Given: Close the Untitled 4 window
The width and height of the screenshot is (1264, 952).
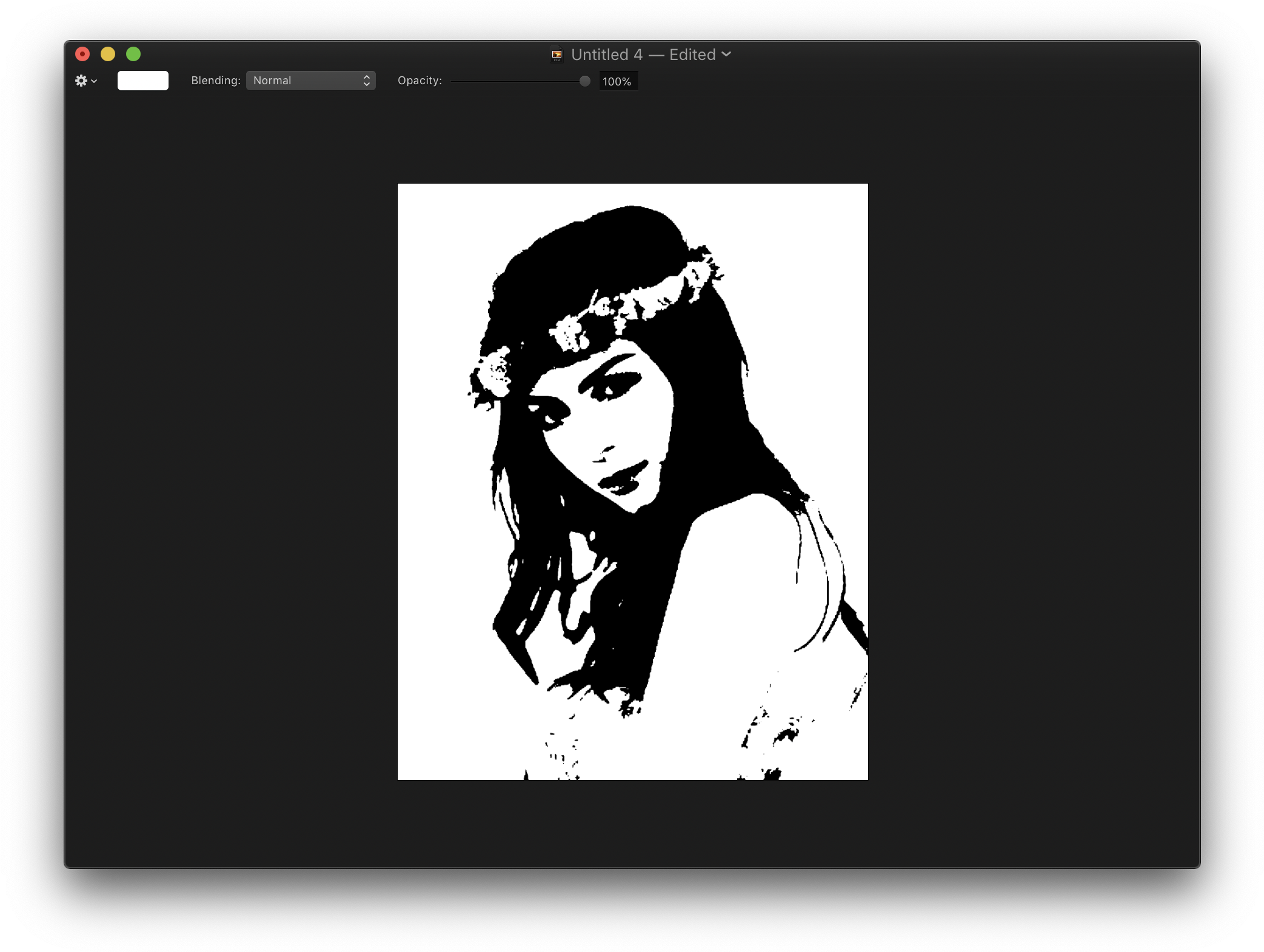Looking at the screenshot, I should click(82, 54).
